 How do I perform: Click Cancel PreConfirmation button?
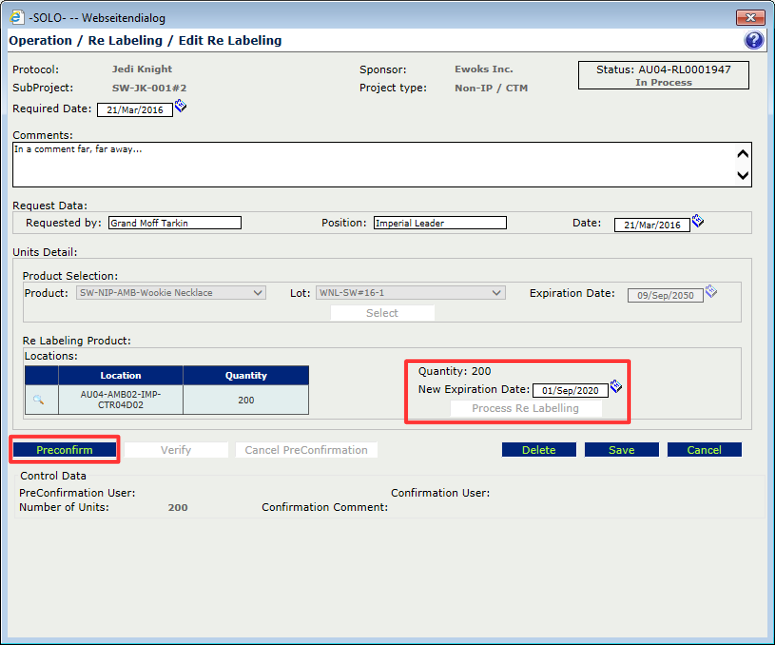[x=306, y=450]
